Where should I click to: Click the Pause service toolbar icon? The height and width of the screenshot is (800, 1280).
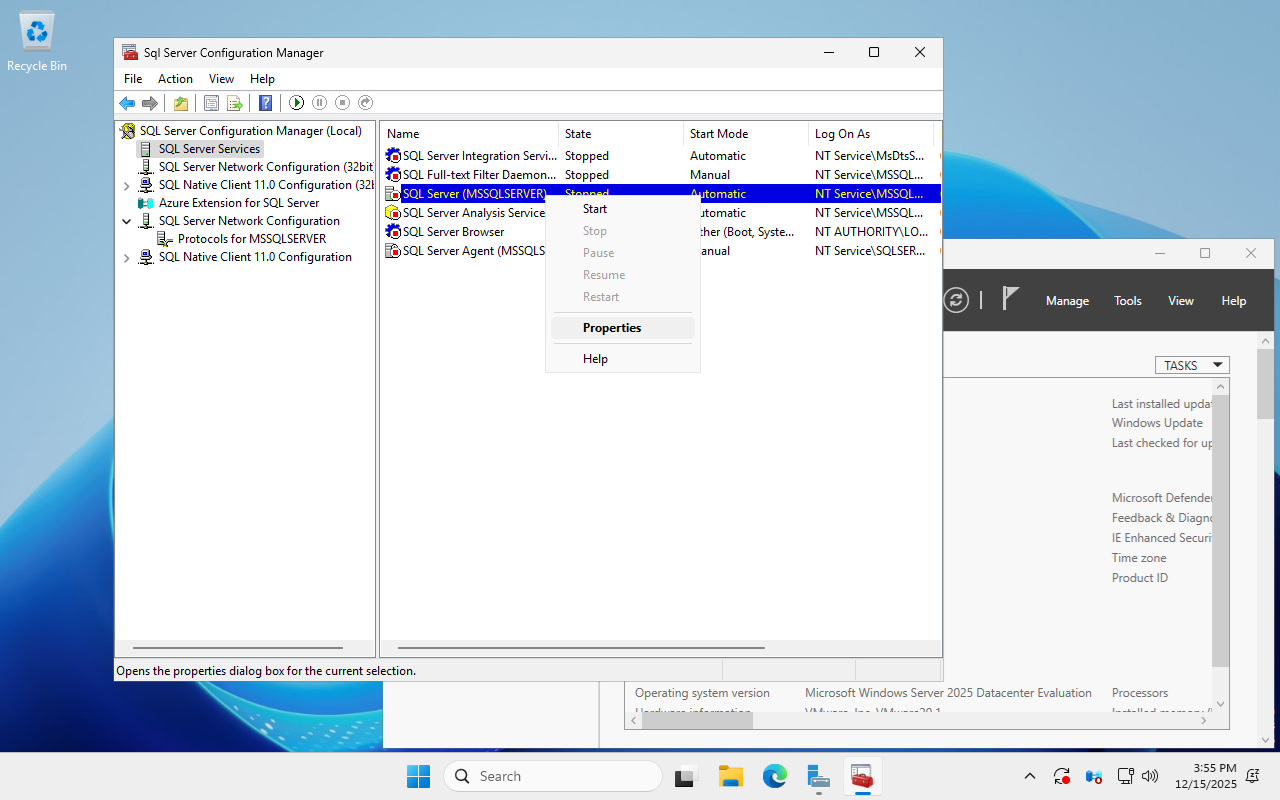[x=319, y=102]
